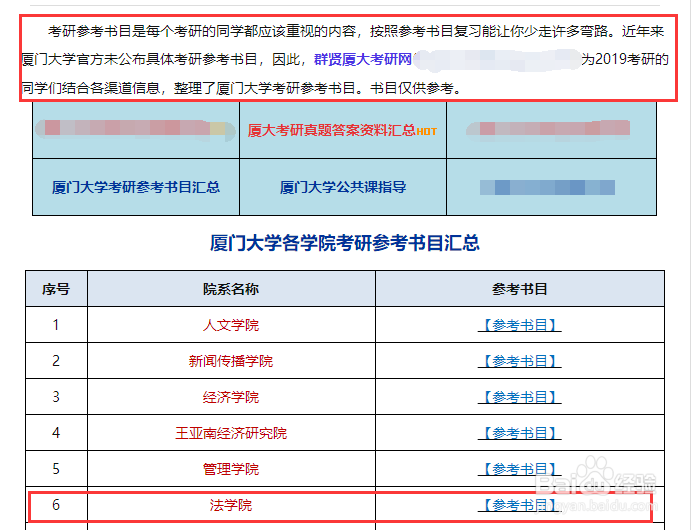This screenshot has height=530, width=697.
Task: Click the 序号 column header
Action: 56,289
